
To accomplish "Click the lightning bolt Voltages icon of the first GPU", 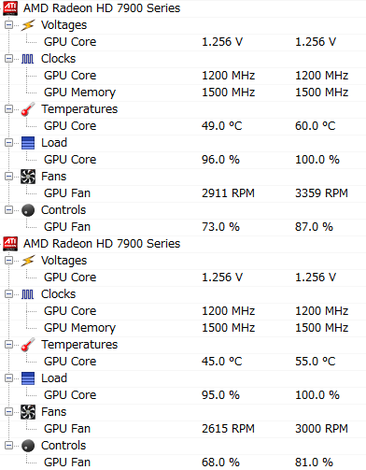I will click(x=28, y=25).
